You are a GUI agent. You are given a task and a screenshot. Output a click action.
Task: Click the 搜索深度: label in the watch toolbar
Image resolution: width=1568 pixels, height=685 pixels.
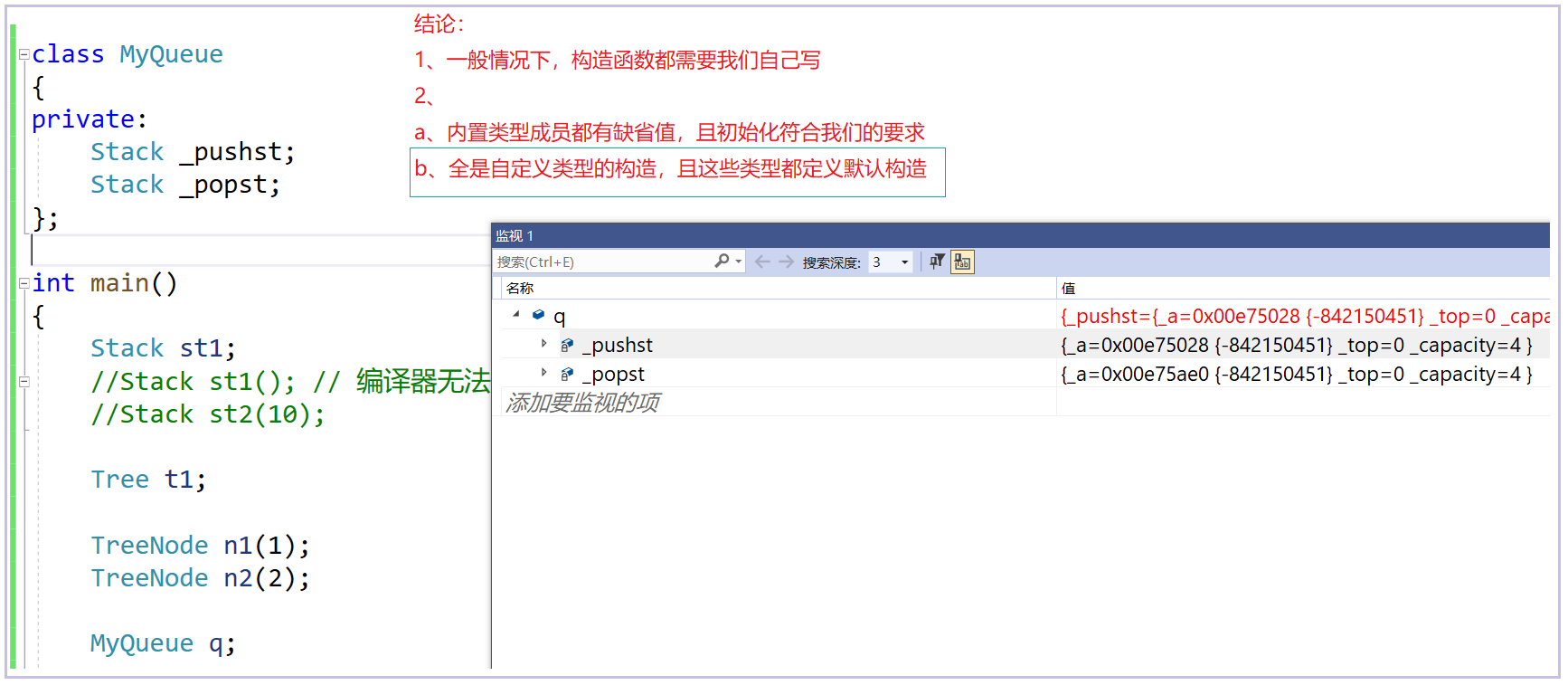click(x=831, y=262)
